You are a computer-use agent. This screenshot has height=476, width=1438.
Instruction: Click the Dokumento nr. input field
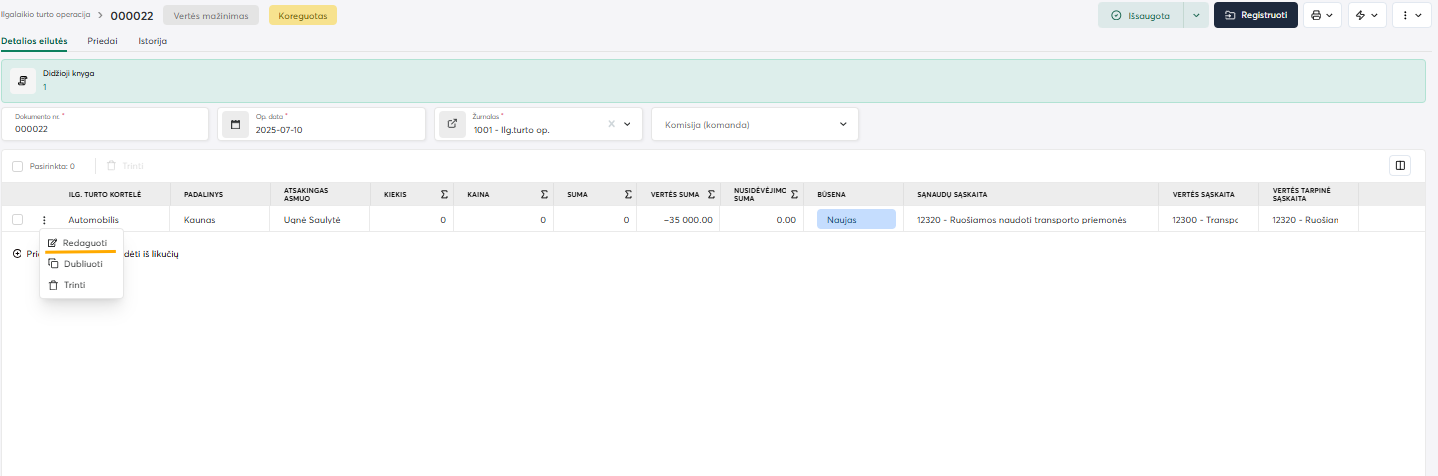pos(105,129)
